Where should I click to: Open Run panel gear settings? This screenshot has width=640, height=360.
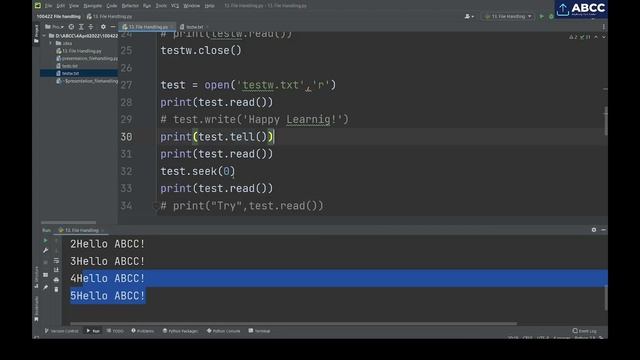[594, 230]
